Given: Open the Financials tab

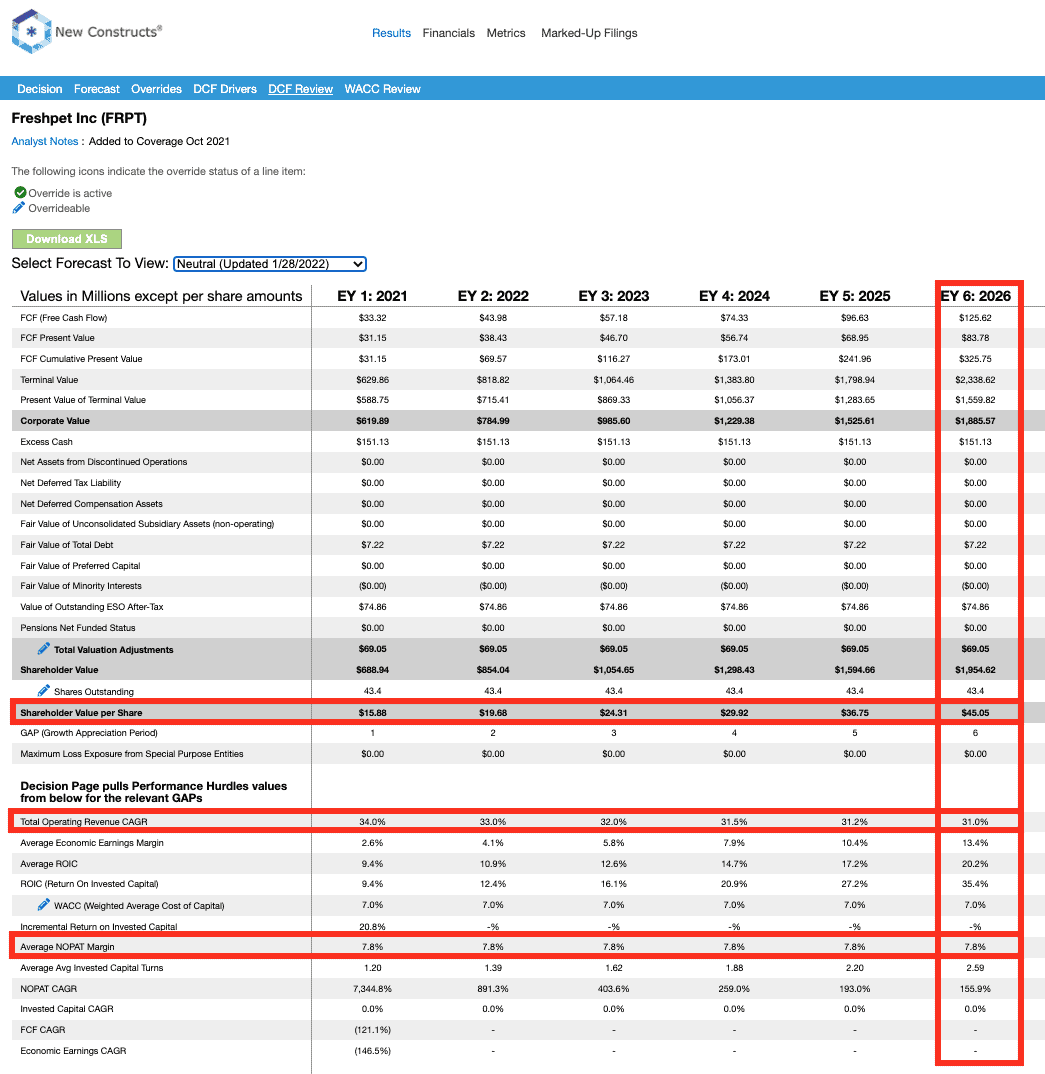Looking at the screenshot, I should click(449, 33).
